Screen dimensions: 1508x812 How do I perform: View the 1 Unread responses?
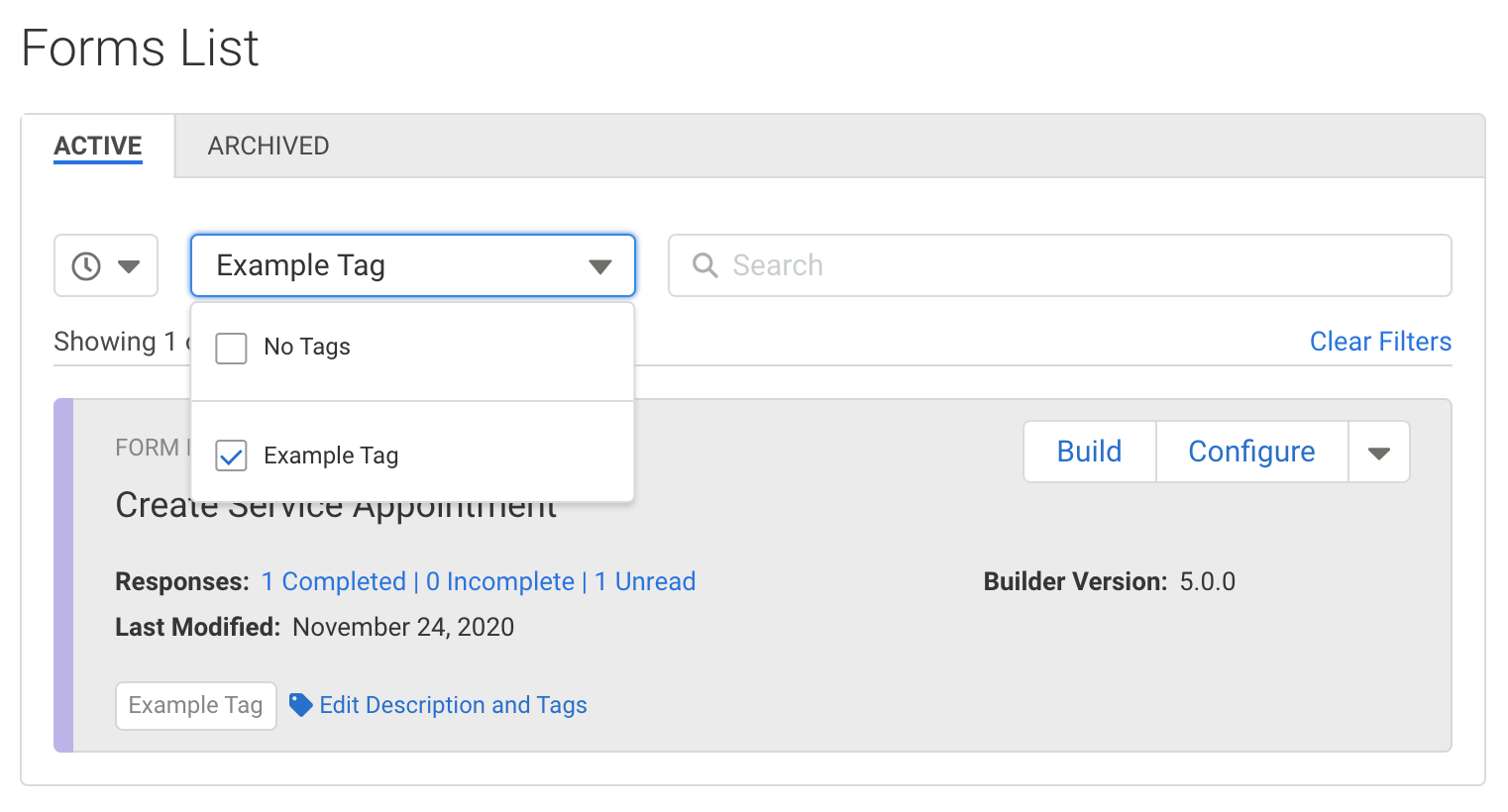[645, 581]
